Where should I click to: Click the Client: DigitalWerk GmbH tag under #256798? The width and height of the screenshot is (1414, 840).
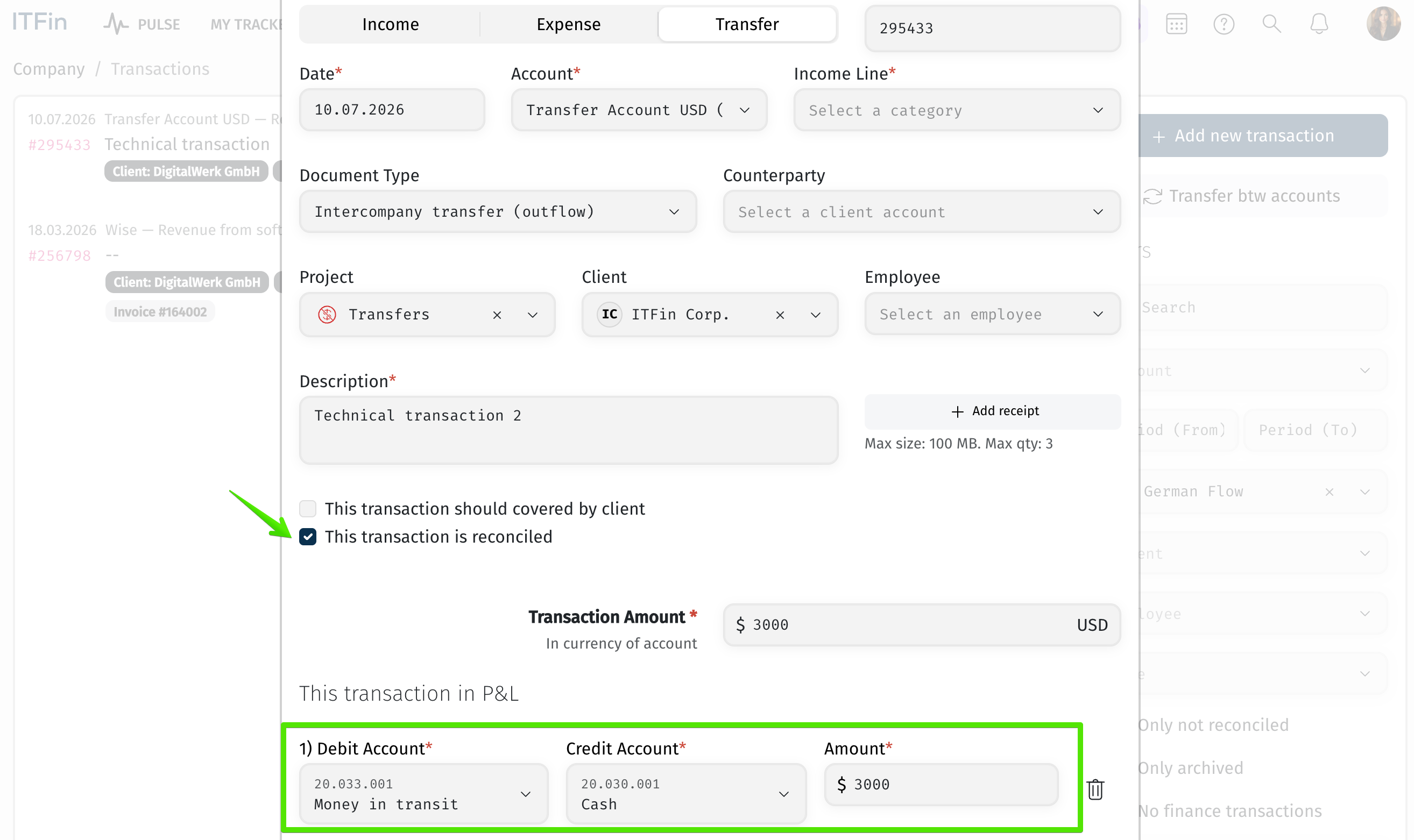tap(186, 282)
